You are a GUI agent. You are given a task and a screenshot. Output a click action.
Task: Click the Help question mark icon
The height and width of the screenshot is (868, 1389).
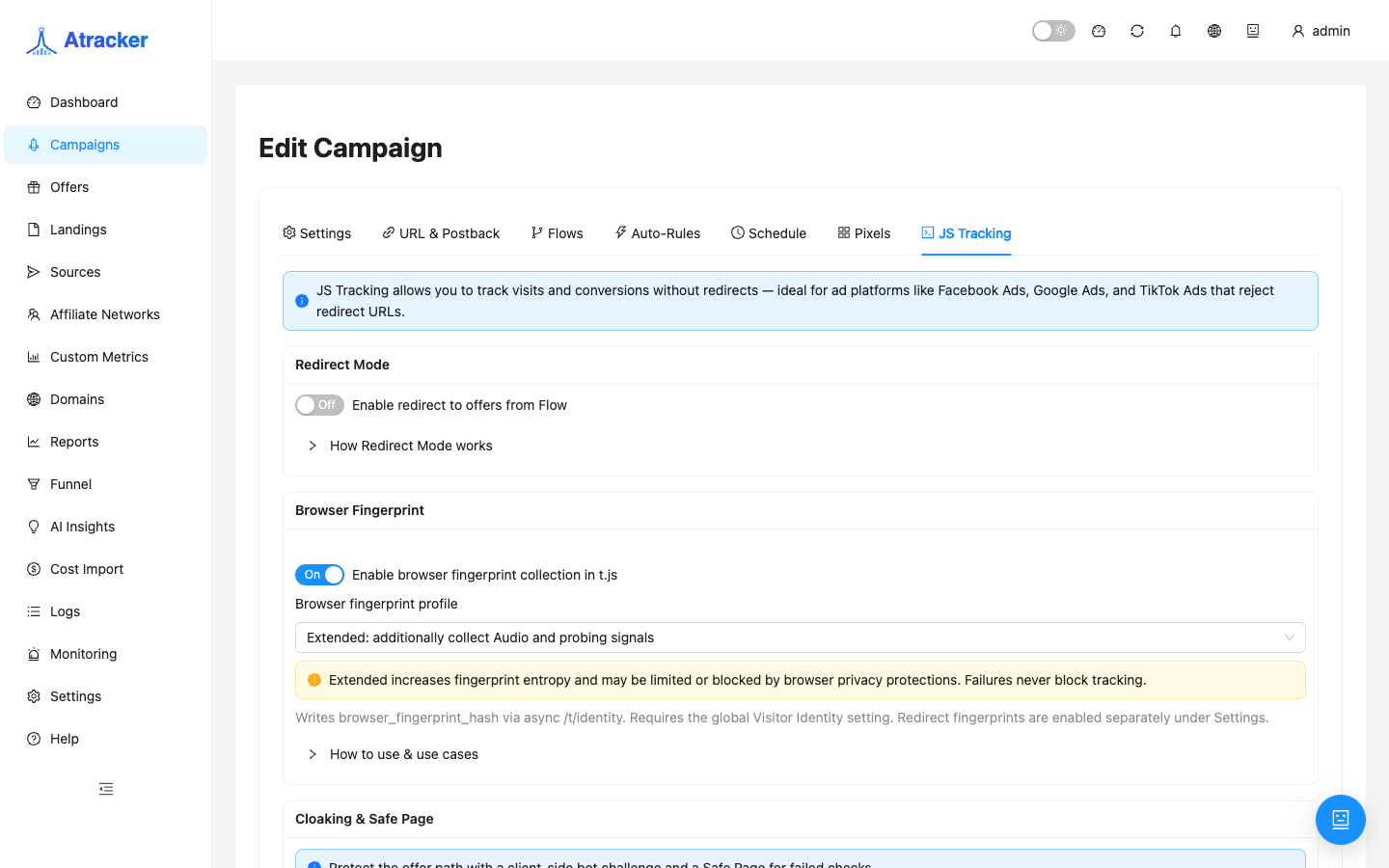click(34, 739)
